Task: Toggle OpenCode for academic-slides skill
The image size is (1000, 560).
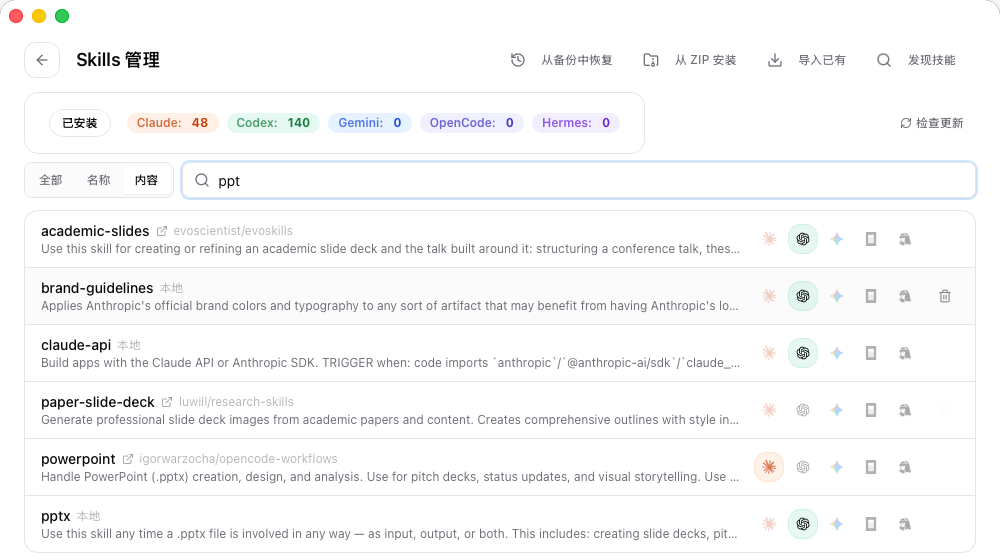Action: (871, 239)
